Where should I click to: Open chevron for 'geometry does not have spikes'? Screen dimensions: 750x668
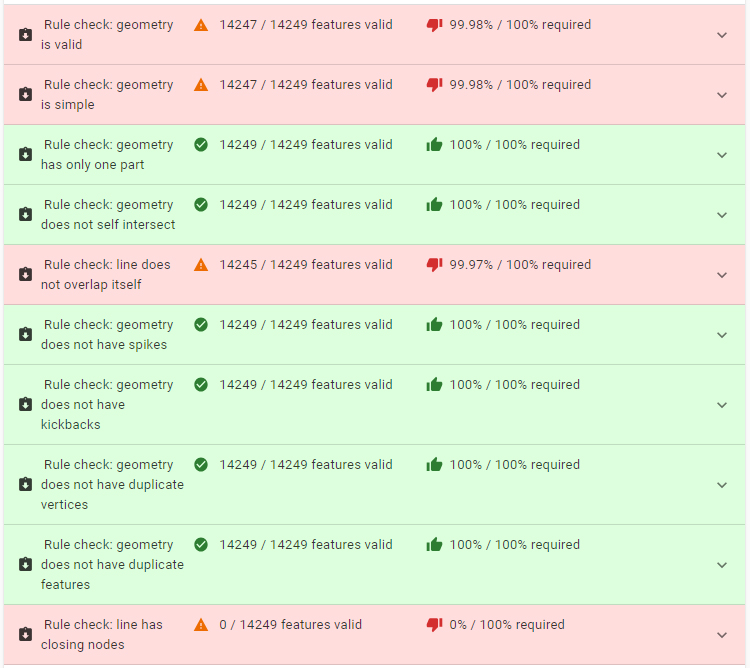[x=722, y=335]
